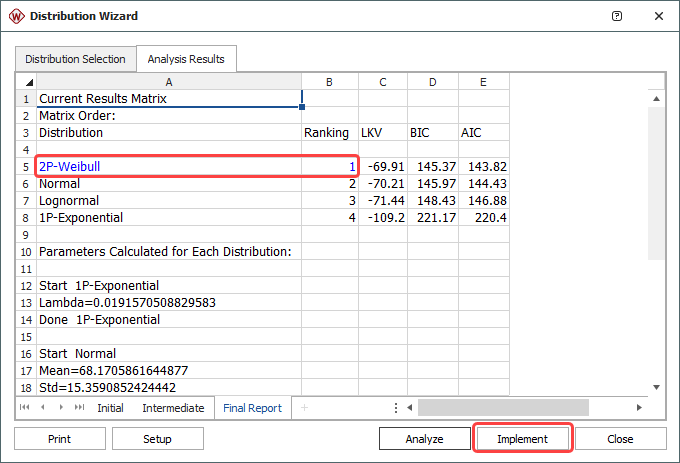Click the horizontal scrollbar left arrow
The height and width of the screenshot is (463, 680).
(411, 408)
